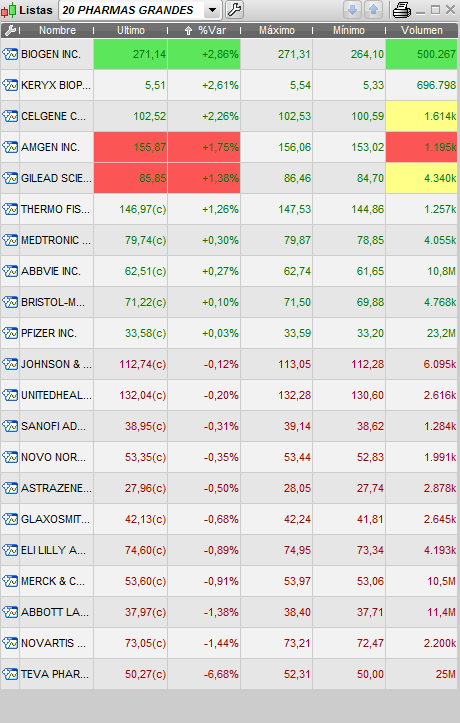Sort by Mínimo column header
Viewport: 460px width, 723px height.
(349, 30)
